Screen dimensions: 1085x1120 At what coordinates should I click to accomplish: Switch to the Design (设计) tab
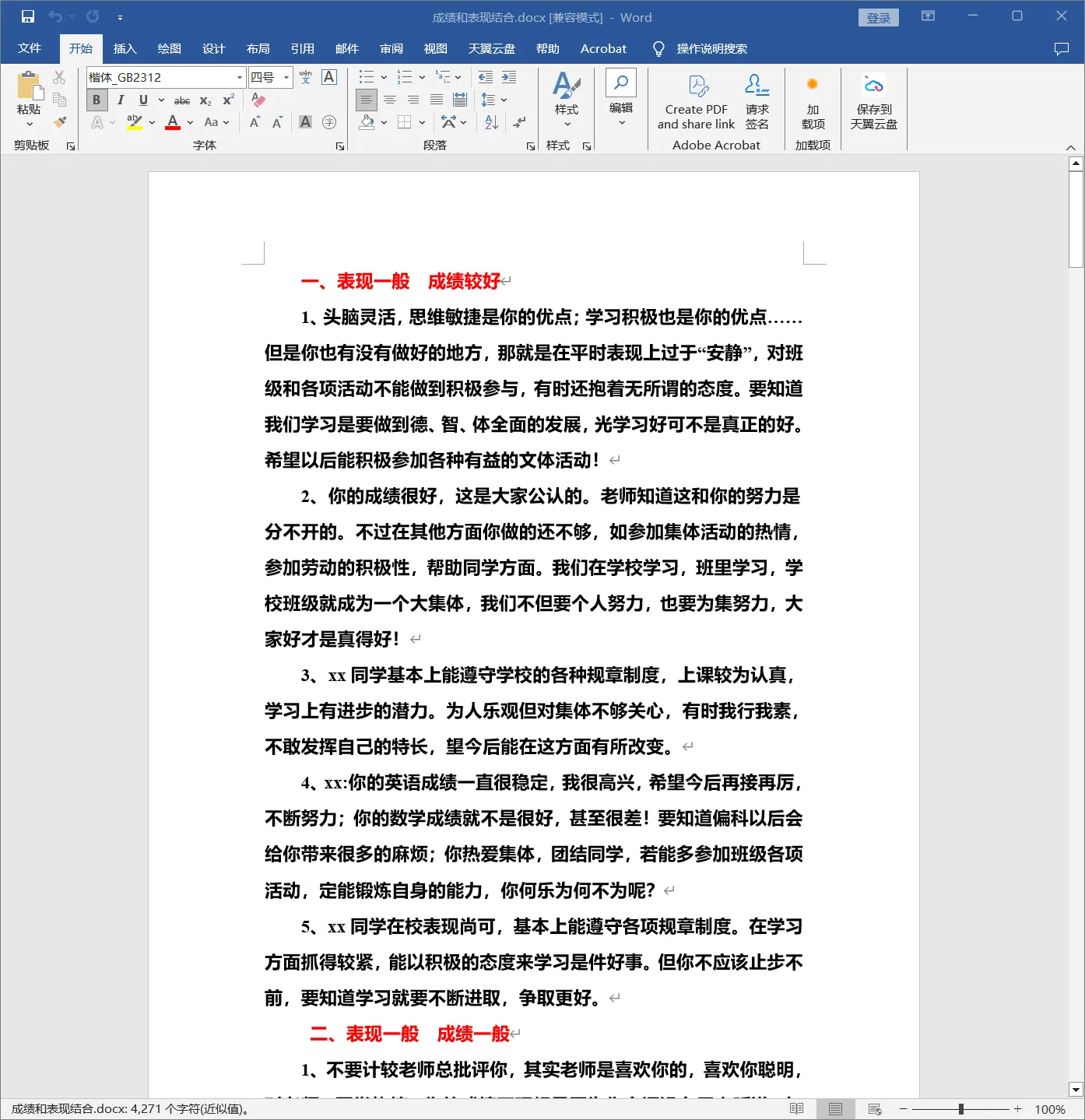213,48
